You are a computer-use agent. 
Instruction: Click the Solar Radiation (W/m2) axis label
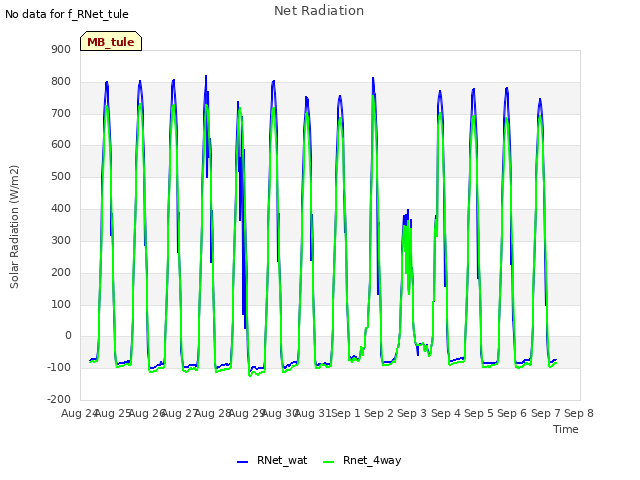[x=14, y=227]
